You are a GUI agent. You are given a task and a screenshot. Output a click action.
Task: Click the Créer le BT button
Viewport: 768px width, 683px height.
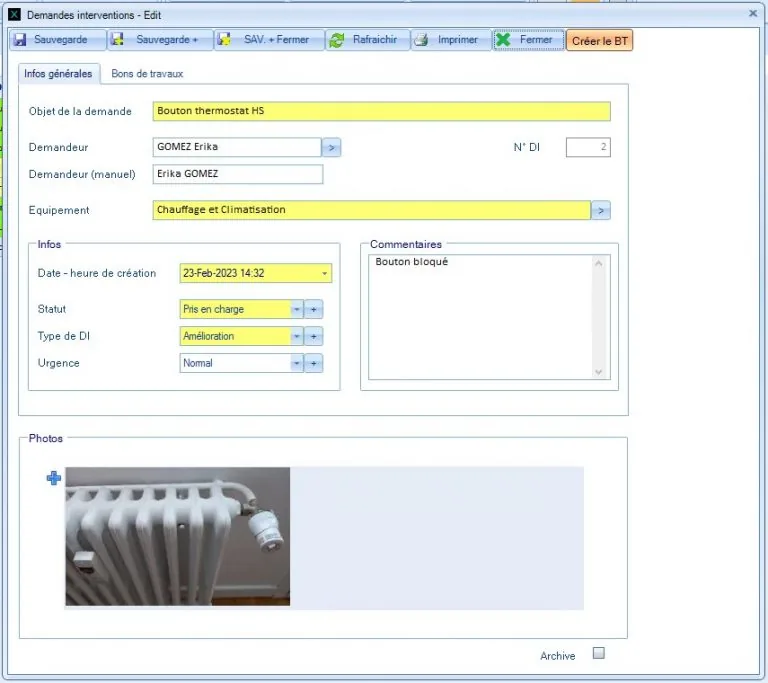[x=600, y=41]
